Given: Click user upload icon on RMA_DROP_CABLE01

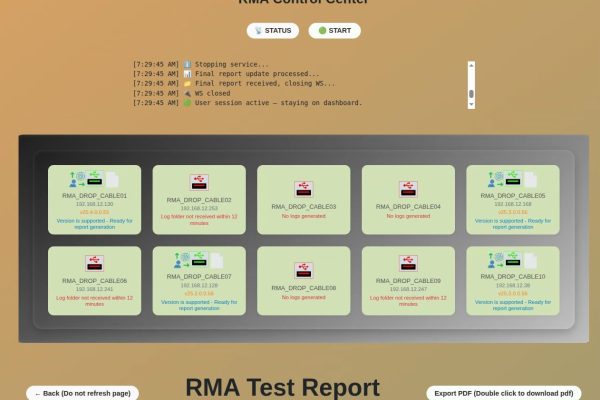Looking at the screenshot, I should [77, 179].
